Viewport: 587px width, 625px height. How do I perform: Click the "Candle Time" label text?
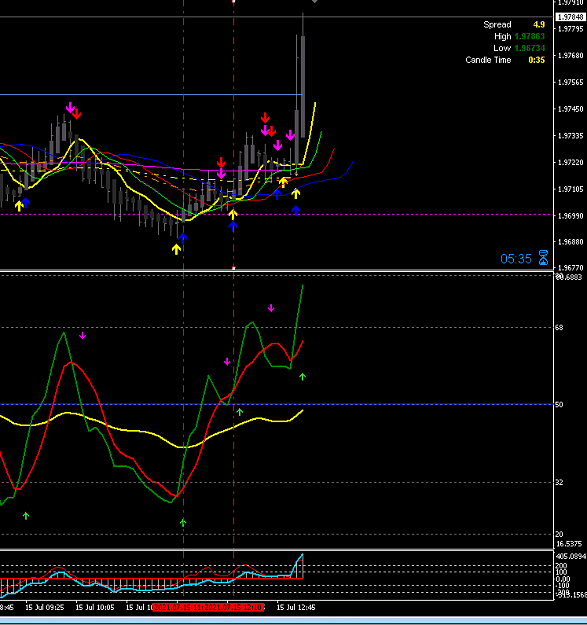pos(488,60)
